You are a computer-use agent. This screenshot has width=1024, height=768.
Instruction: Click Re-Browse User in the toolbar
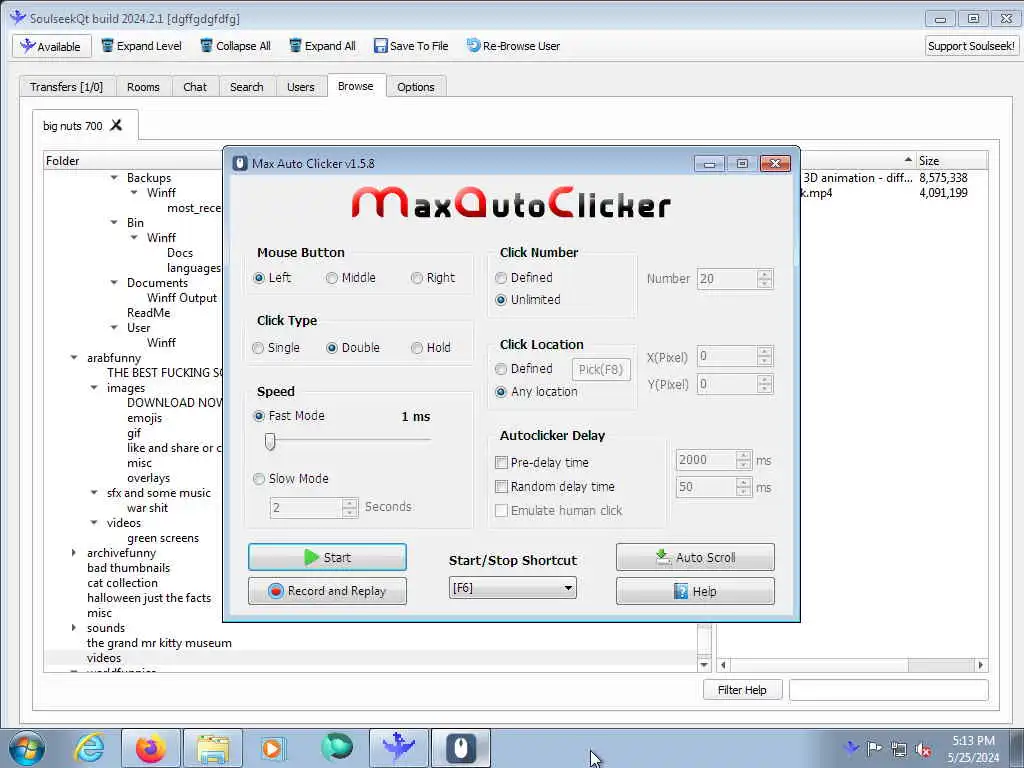coord(513,46)
